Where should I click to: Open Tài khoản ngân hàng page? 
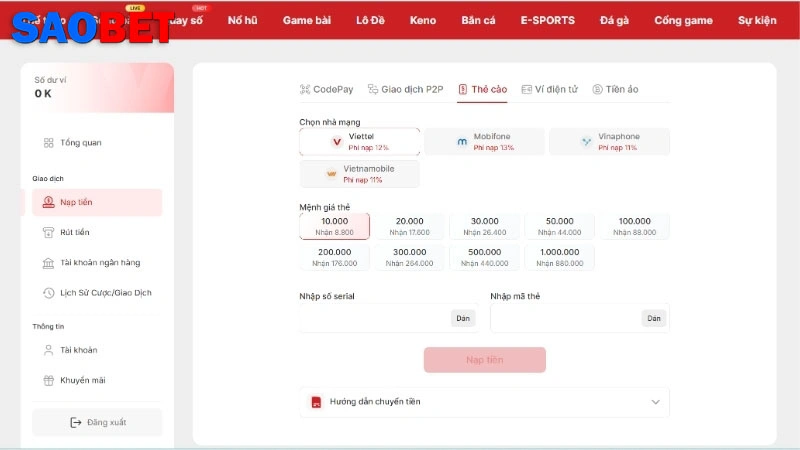(x=97, y=263)
